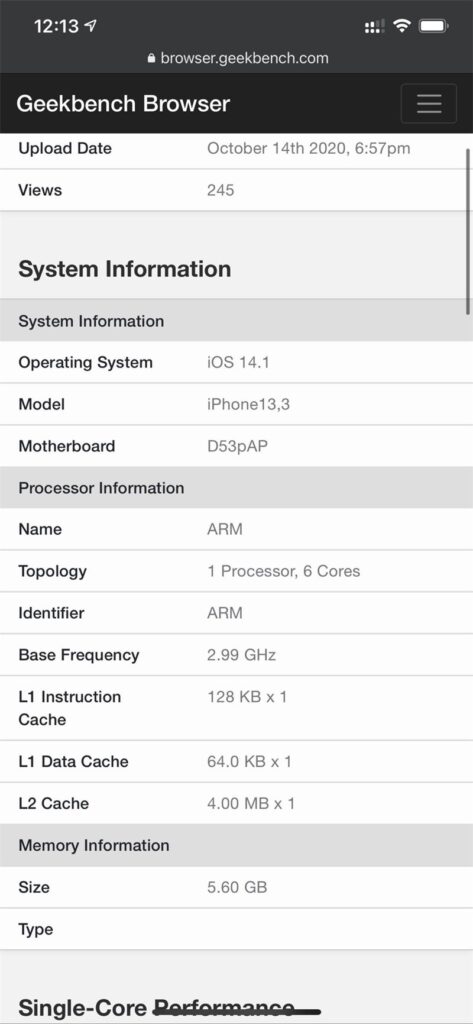This screenshot has height=1024, width=473.
Task: Tap the lock icon beside the URL
Action: coord(152,58)
